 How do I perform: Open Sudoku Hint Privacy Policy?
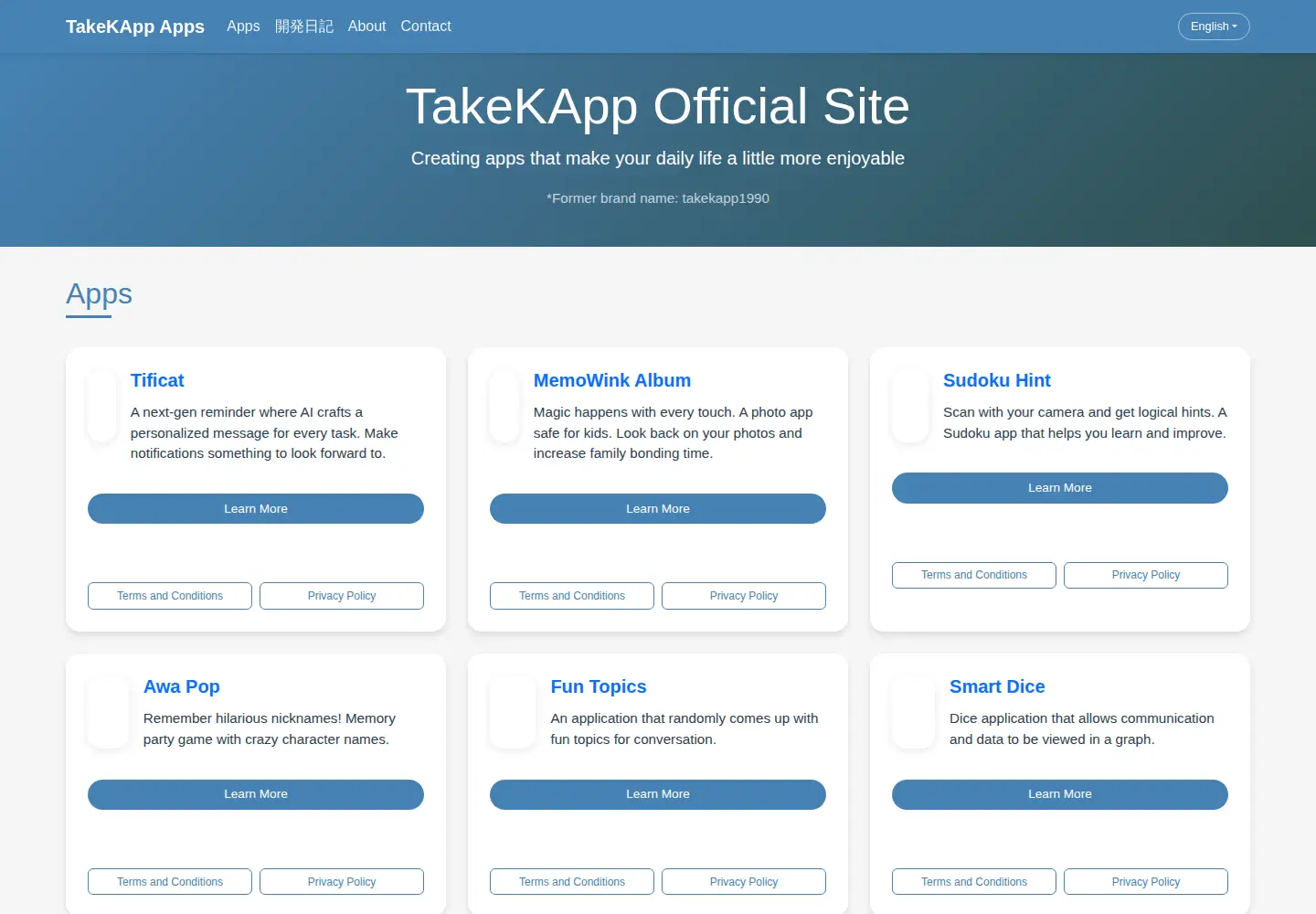[1146, 575]
